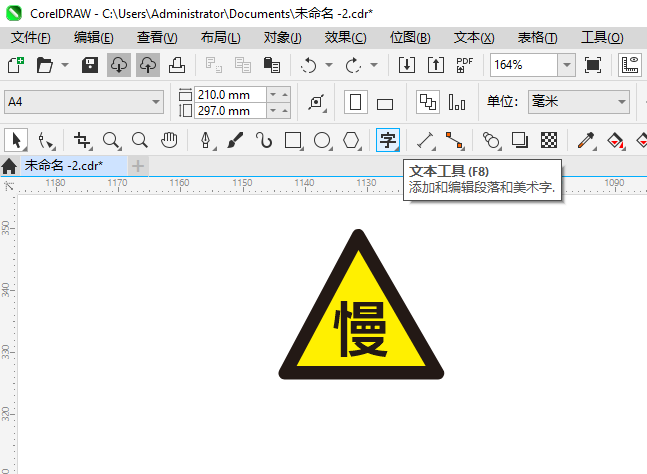647x474 pixels.
Task: Increase the 210.0 mm page width
Action: [285, 94]
